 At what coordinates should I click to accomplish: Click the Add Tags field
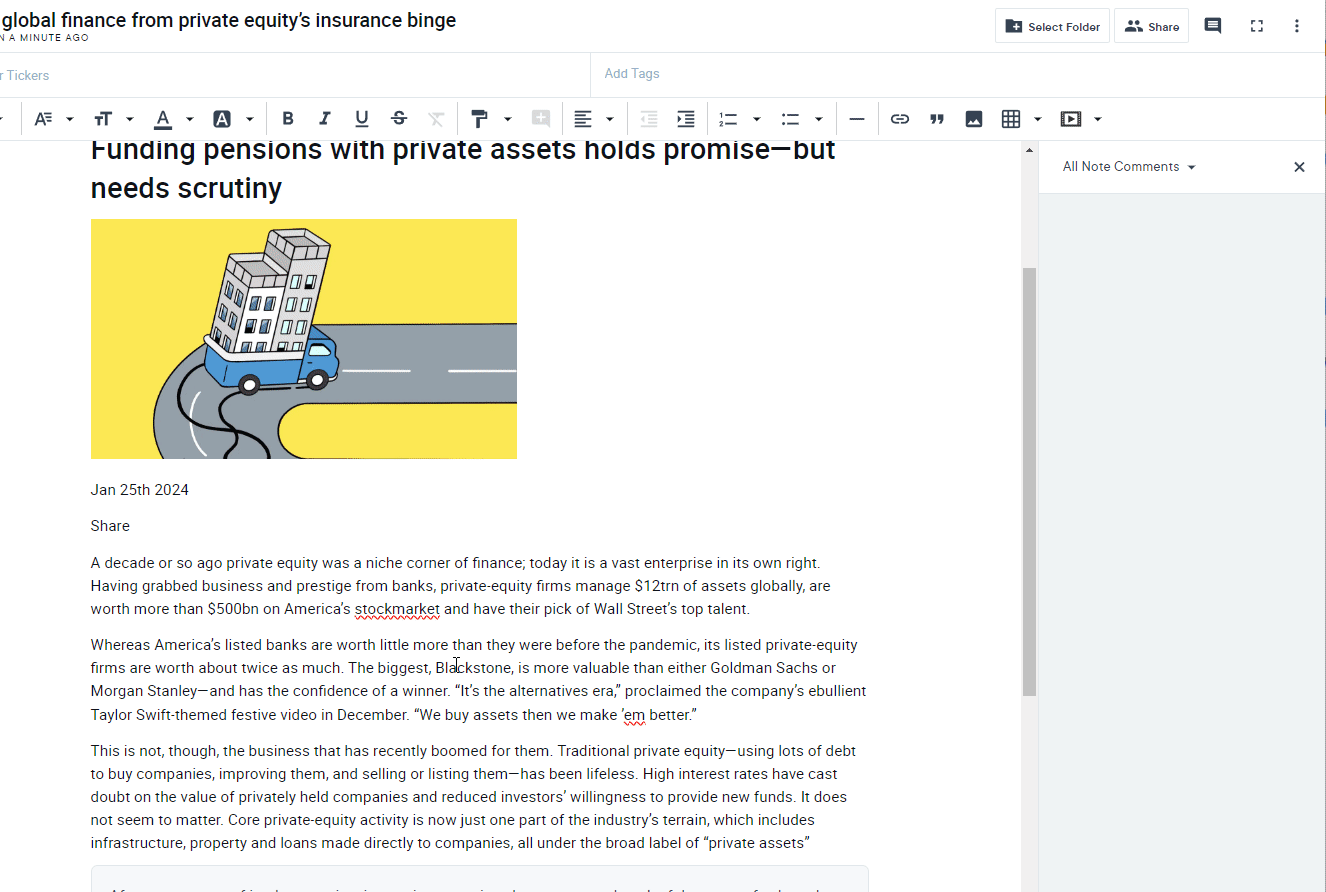click(x=958, y=74)
